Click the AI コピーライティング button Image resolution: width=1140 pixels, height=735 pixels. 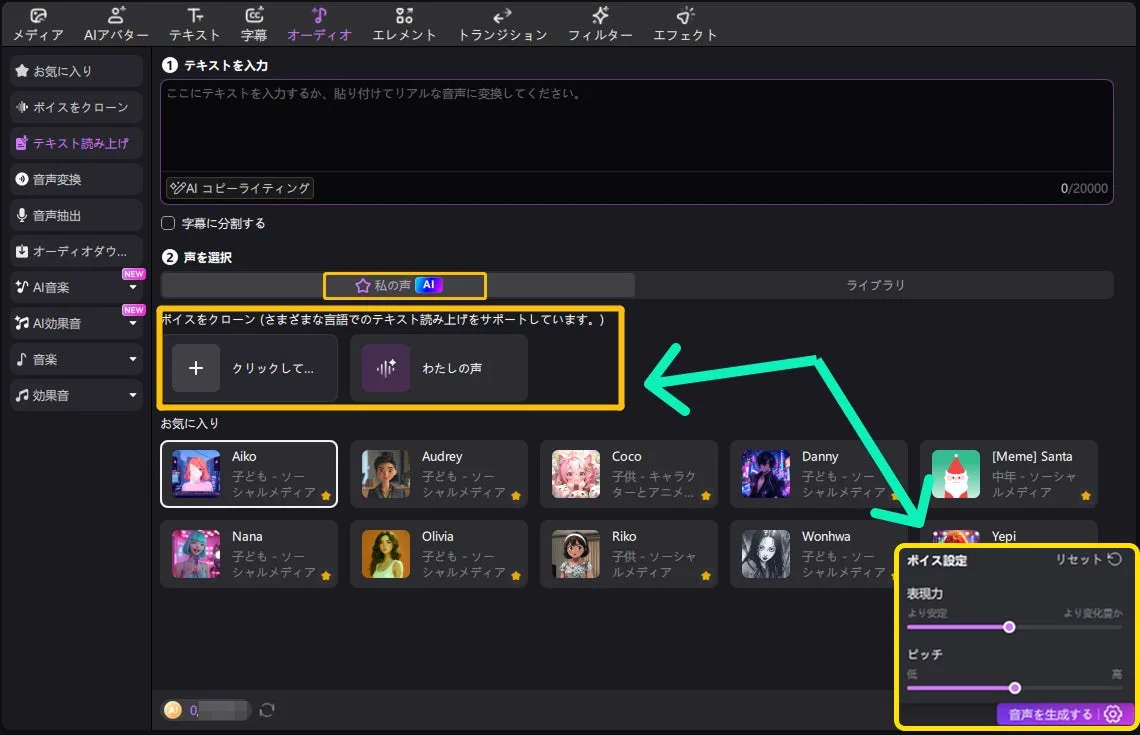240,188
